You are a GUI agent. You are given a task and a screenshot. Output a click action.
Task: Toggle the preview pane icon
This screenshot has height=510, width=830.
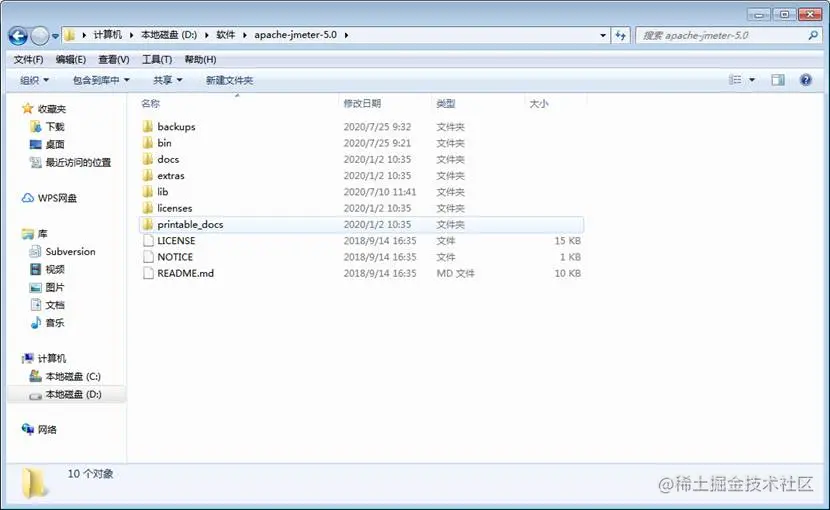pos(778,80)
